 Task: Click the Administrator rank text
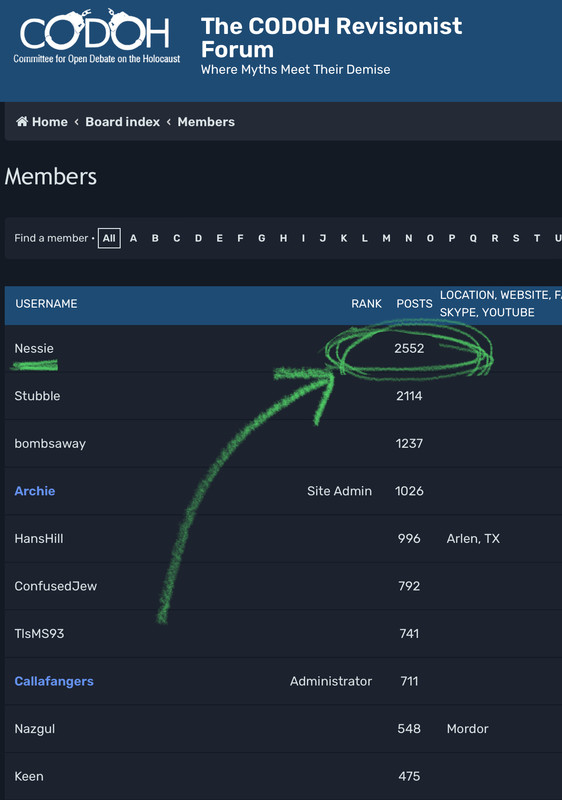click(x=331, y=681)
